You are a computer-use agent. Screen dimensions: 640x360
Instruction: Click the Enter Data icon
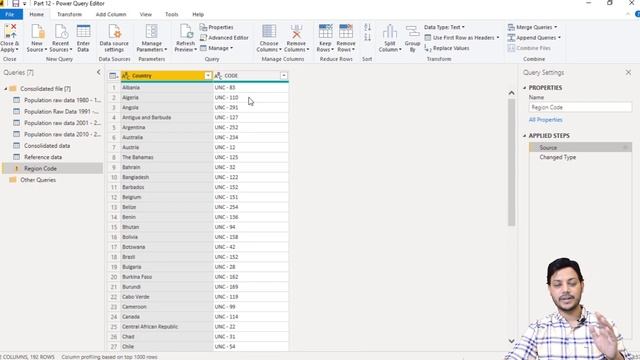(x=83, y=31)
